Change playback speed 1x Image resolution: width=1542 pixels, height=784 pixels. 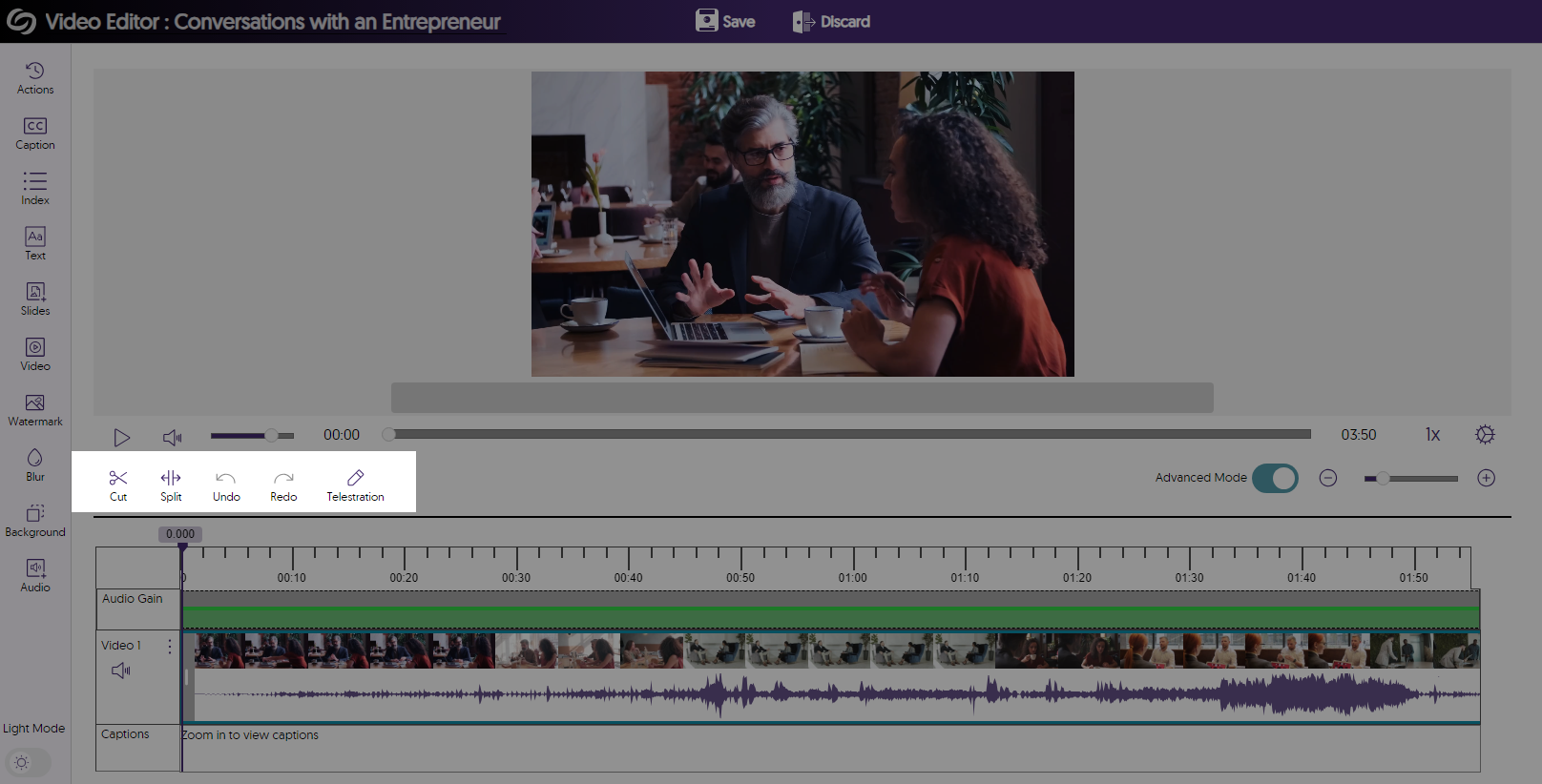[1432, 435]
